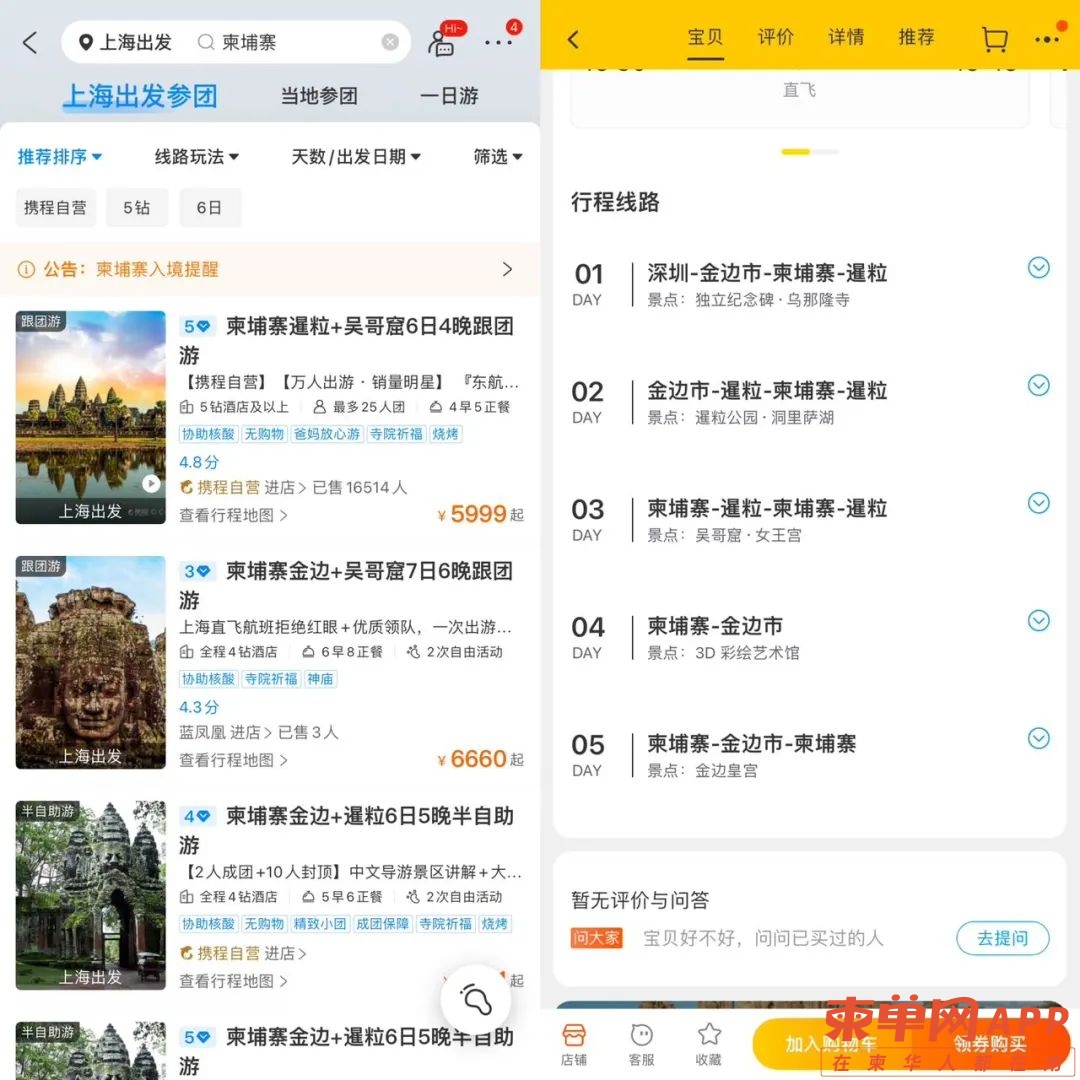Open the 推荐排序 sort dropdown
The image size is (1080, 1080).
[x=59, y=157]
